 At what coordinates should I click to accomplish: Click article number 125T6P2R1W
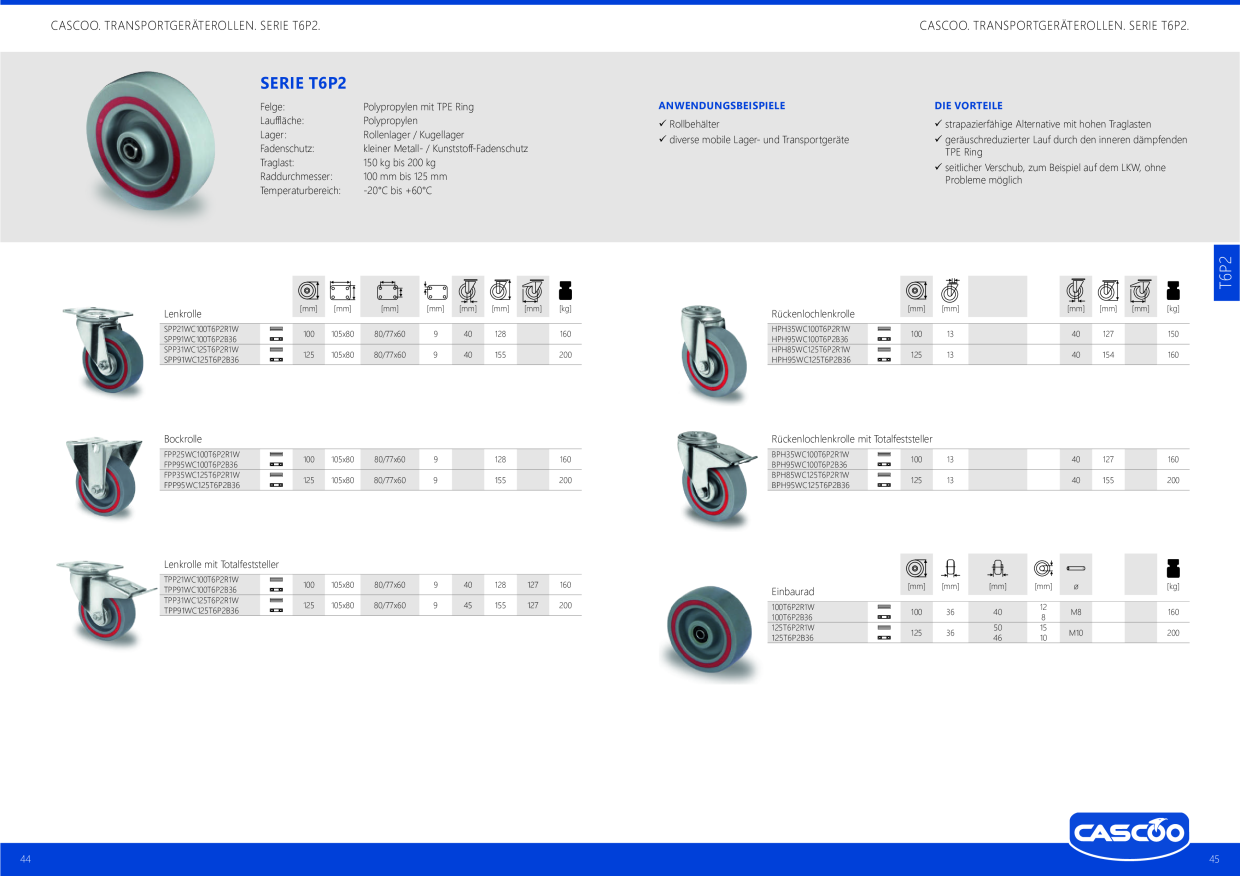point(793,627)
